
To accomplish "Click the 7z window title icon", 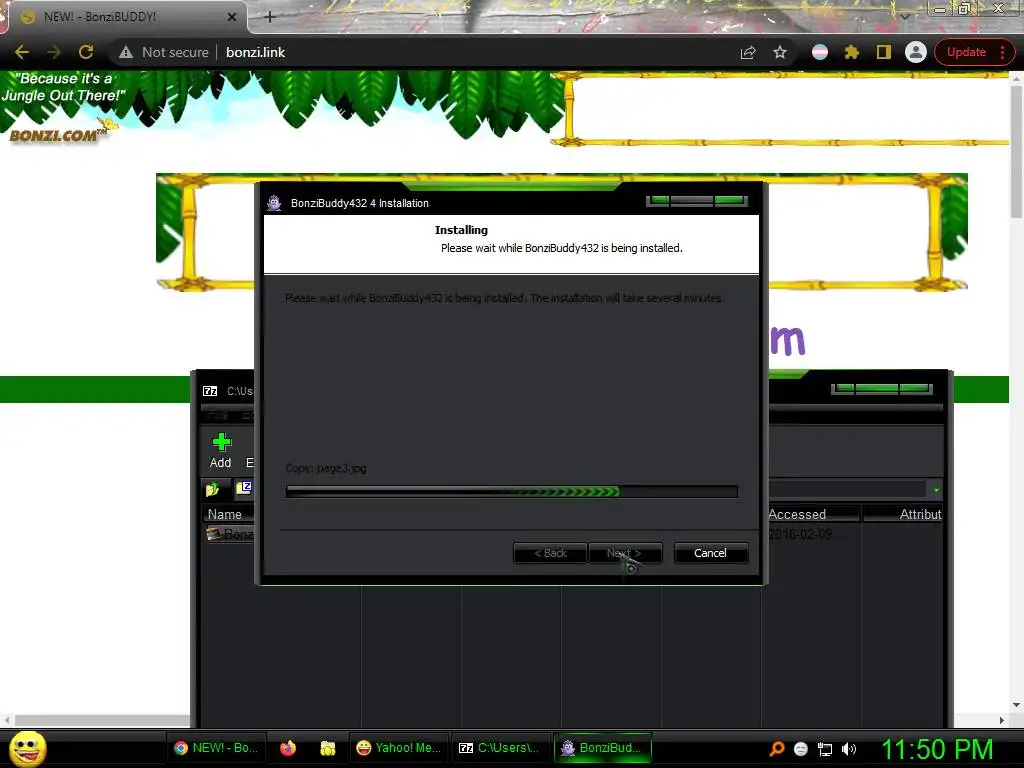I will coord(210,391).
